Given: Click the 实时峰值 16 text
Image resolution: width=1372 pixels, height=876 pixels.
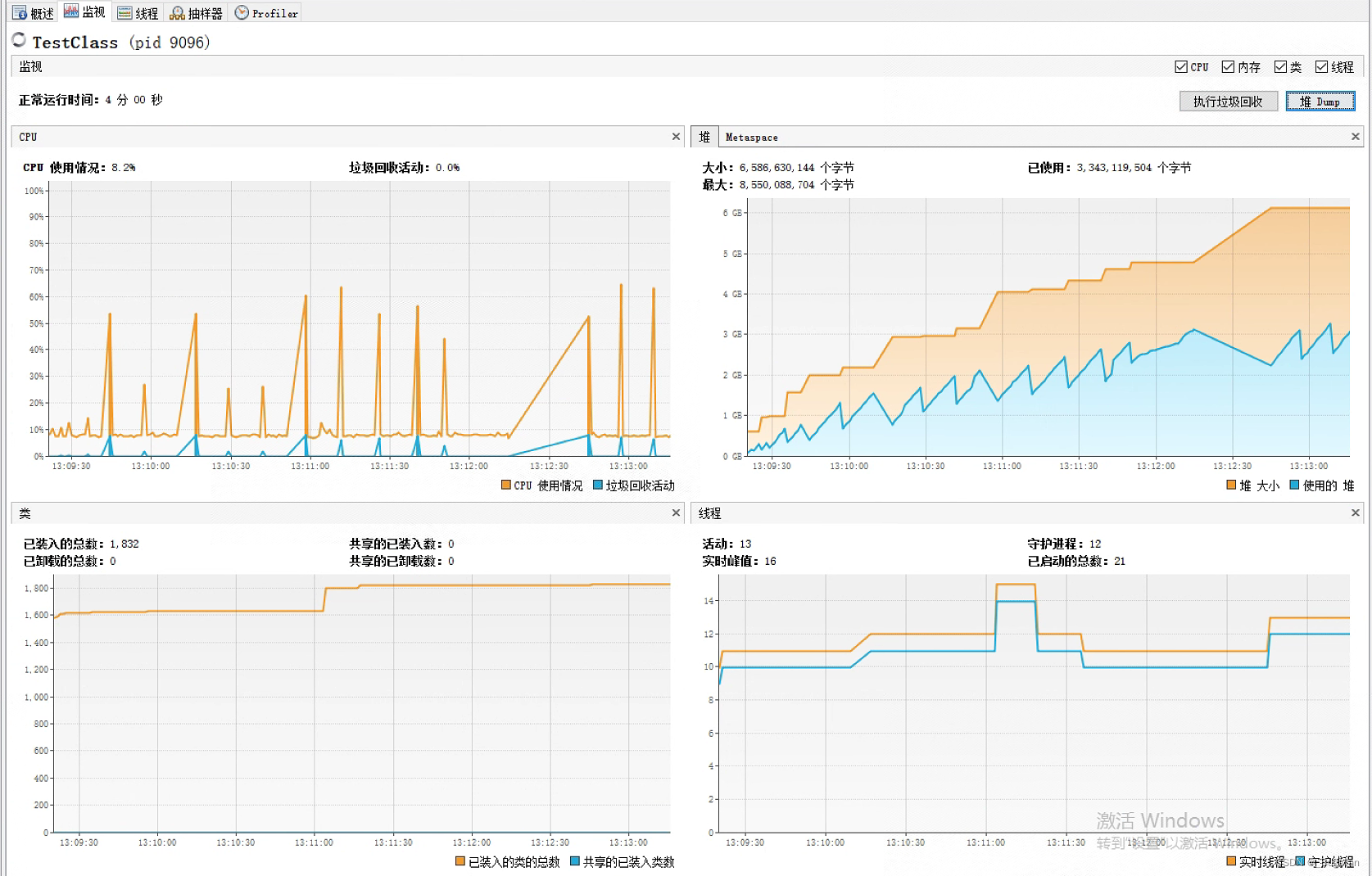Looking at the screenshot, I should [739, 561].
